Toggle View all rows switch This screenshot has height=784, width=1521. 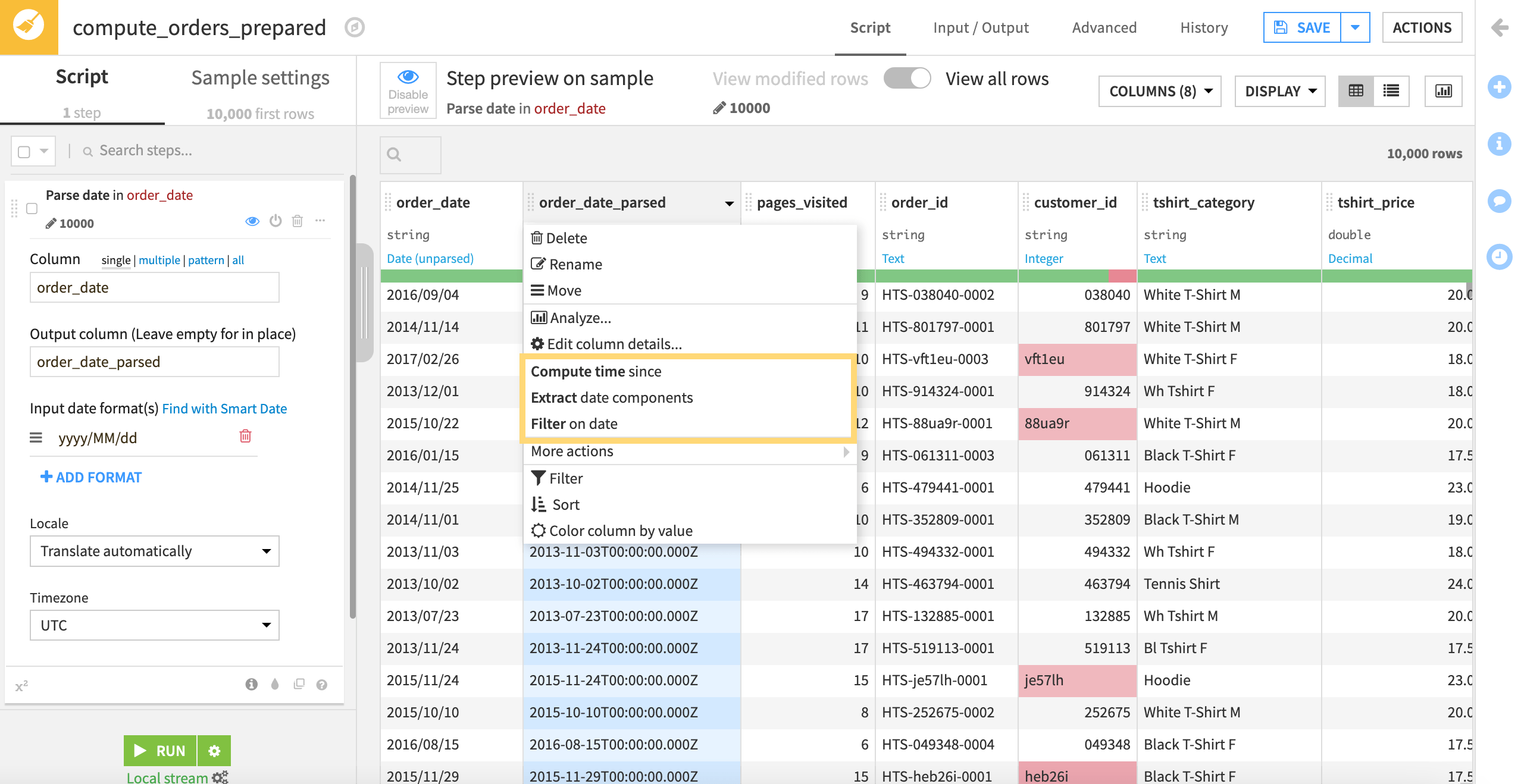point(907,78)
